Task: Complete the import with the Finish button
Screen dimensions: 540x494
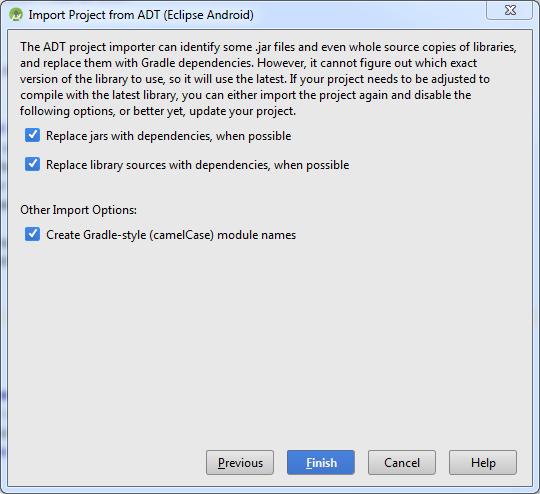Action: tap(321, 462)
